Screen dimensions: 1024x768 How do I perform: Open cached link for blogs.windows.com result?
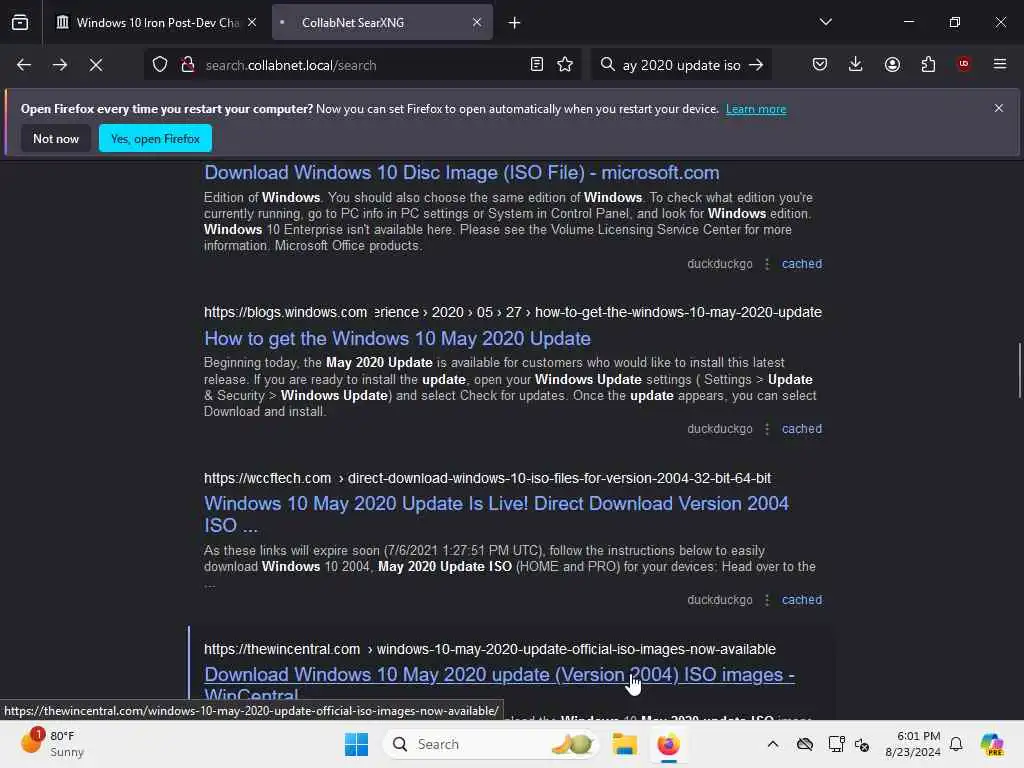[x=802, y=429]
